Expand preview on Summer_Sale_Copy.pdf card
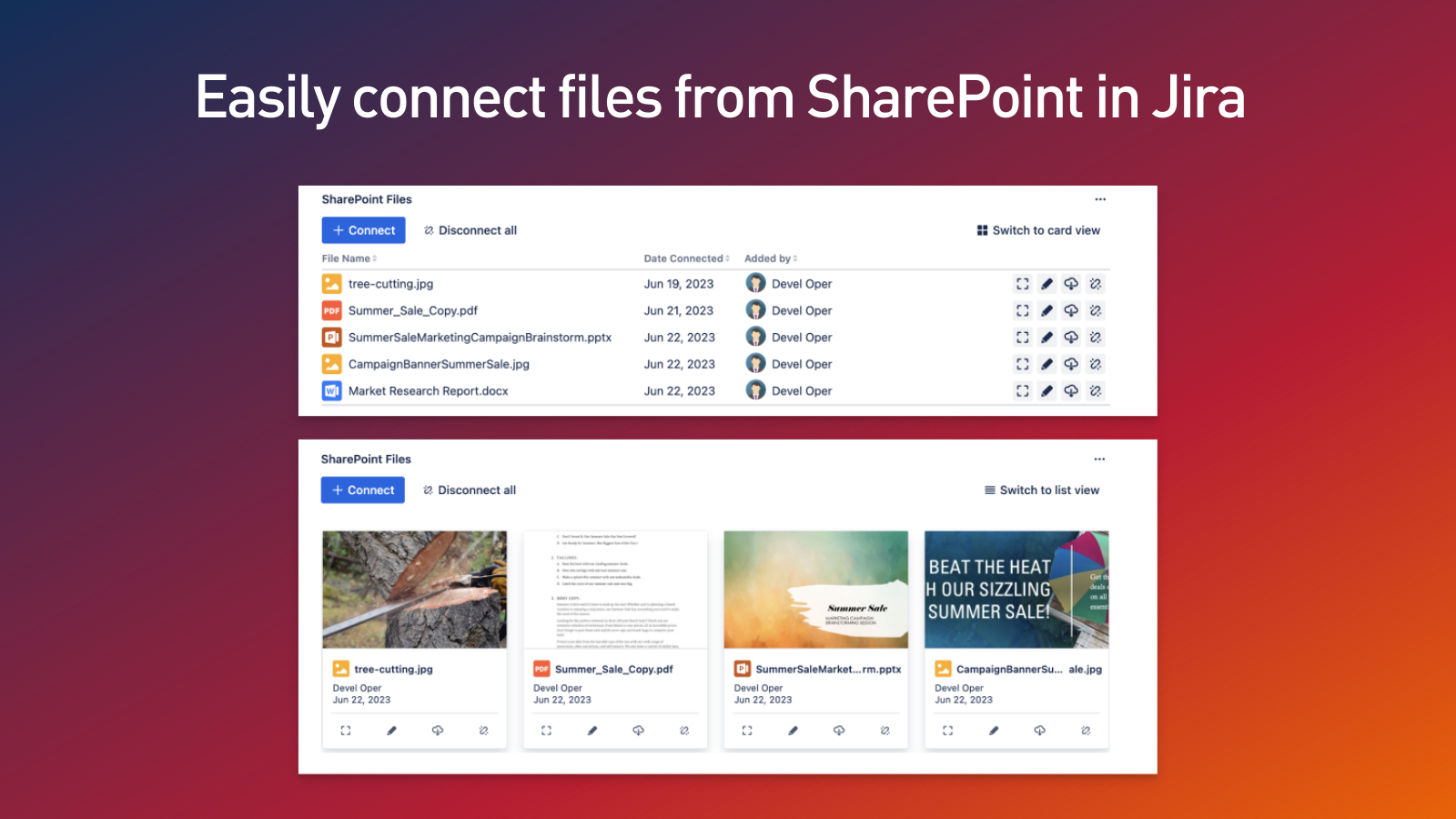The width and height of the screenshot is (1456, 819). 546,731
